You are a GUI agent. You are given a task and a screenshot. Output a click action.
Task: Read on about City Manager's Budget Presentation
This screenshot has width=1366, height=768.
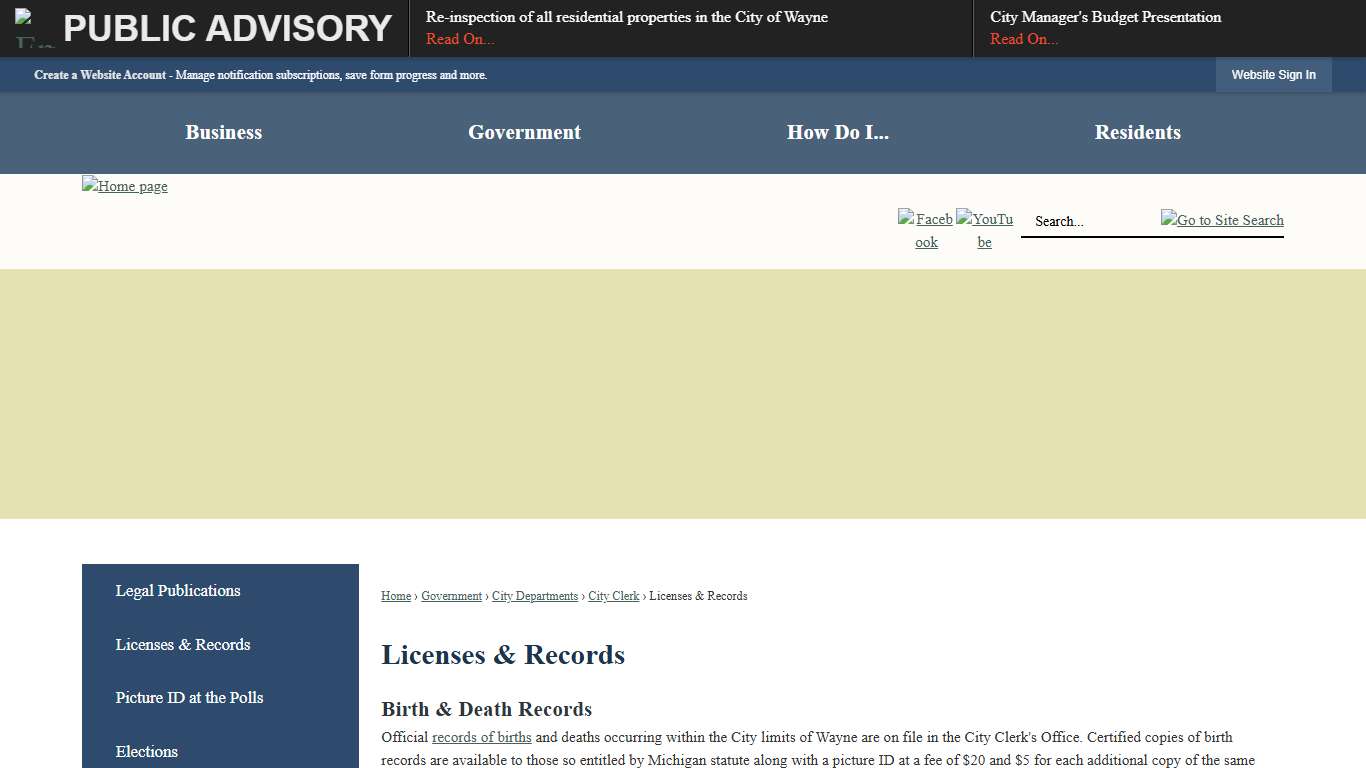point(1024,39)
